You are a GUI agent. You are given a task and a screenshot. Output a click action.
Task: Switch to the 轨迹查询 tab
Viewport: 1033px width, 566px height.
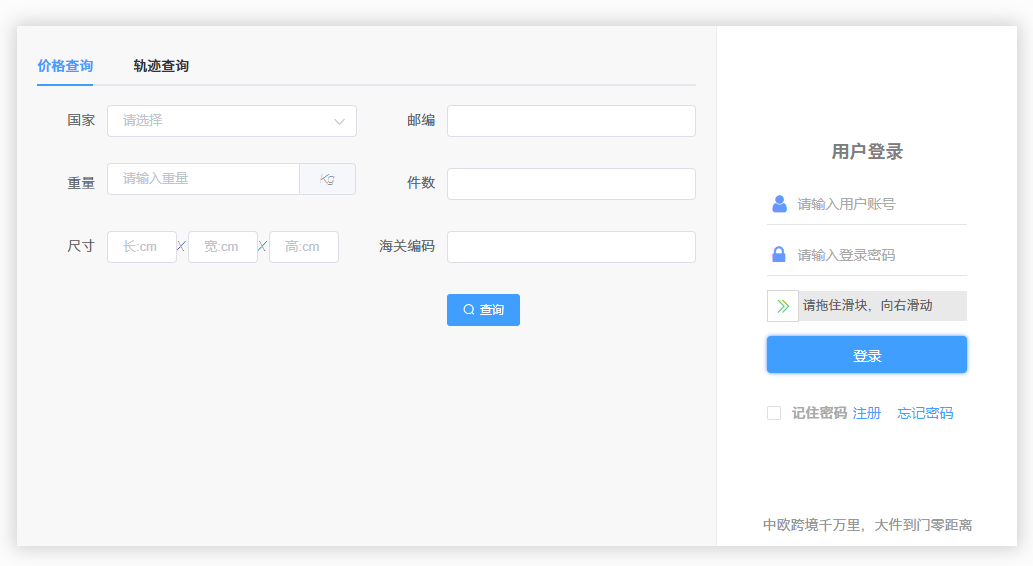click(161, 66)
